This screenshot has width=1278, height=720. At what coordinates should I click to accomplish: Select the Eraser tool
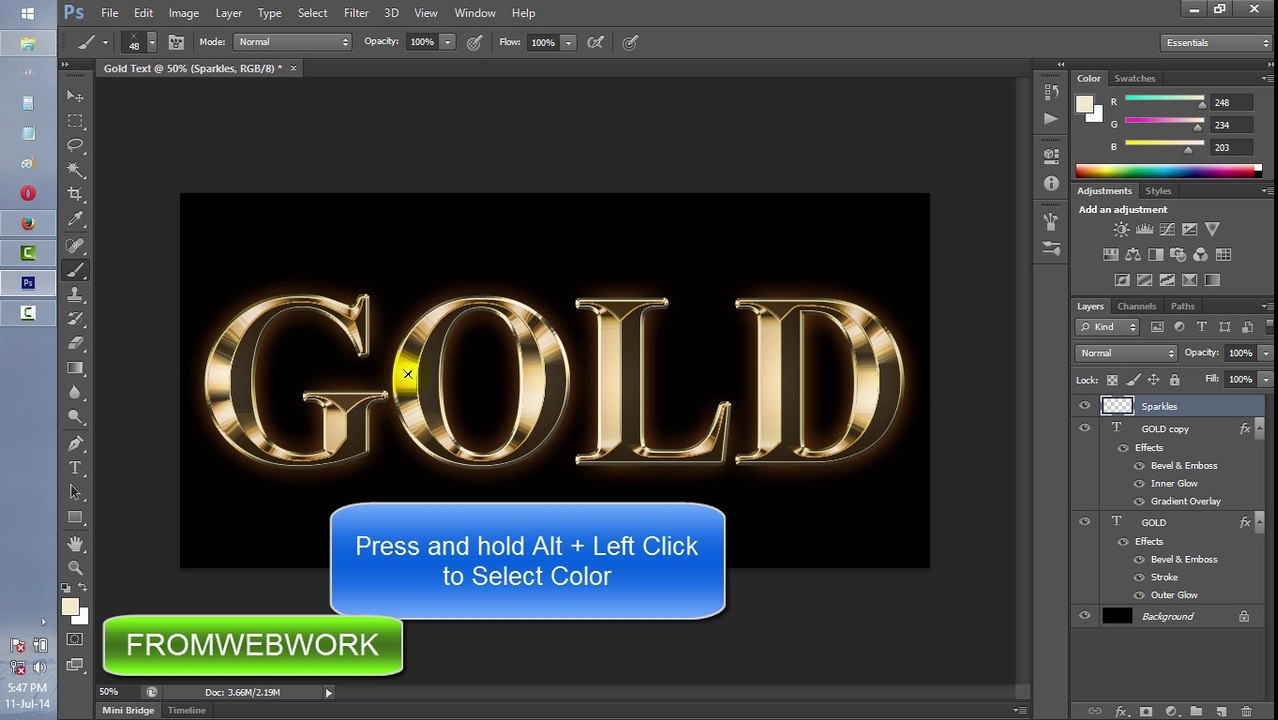(x=75, y=343)
